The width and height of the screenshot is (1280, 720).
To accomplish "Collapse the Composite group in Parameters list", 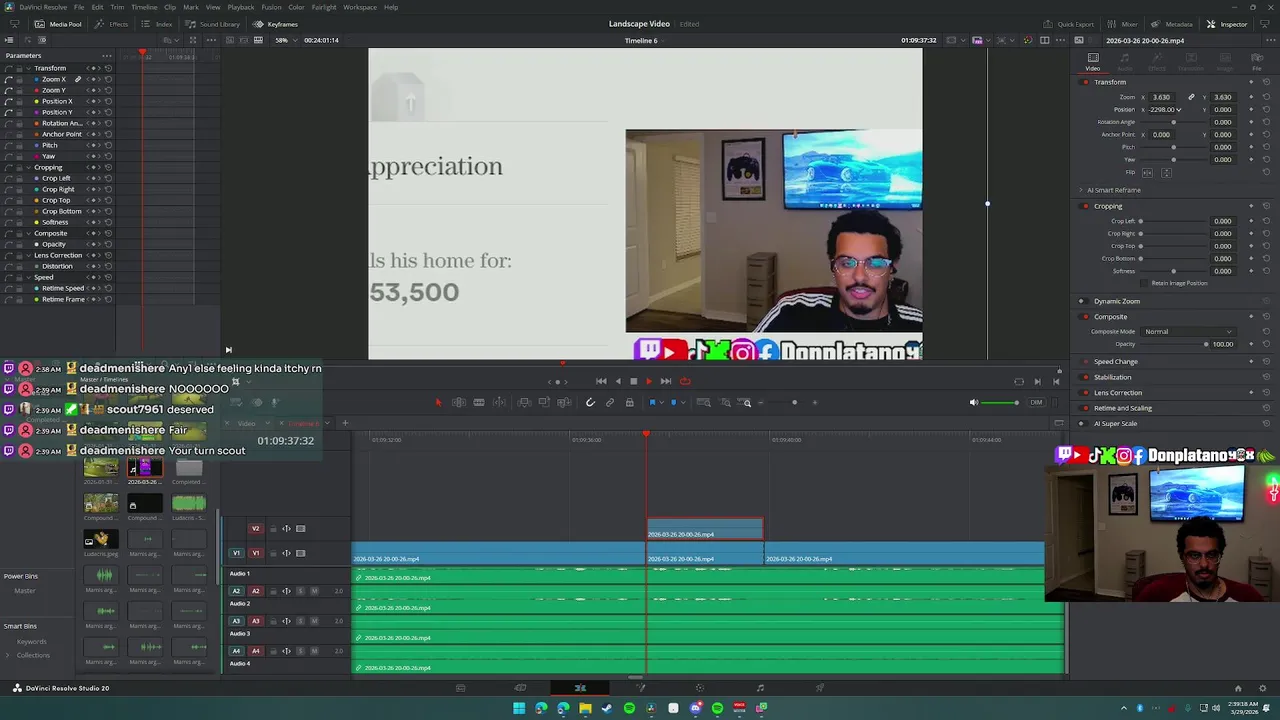I will [x=29, y=233].
